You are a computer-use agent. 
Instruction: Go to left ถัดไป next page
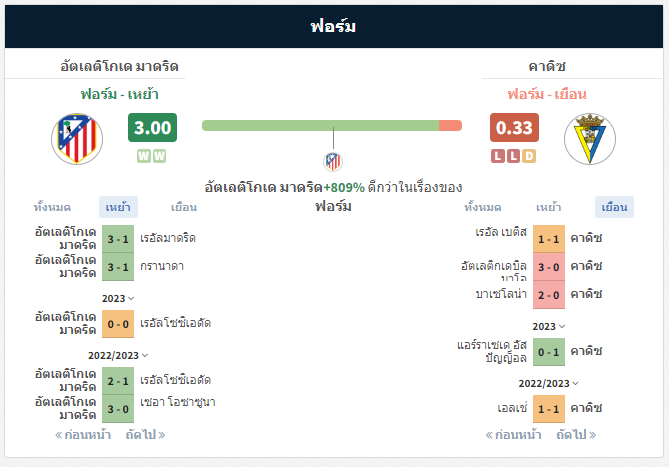tap(146, 435)
